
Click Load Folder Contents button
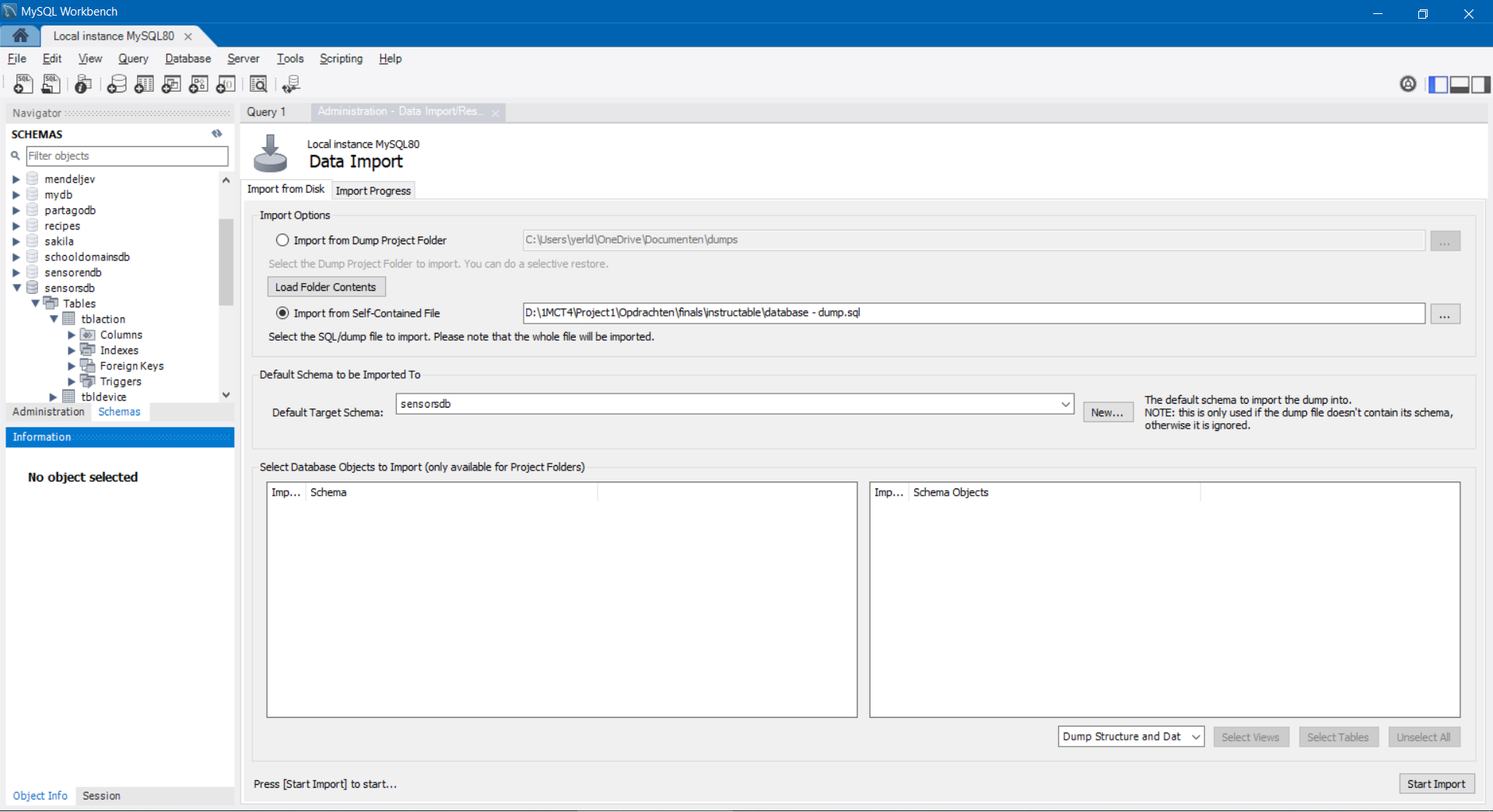(326, 287)
